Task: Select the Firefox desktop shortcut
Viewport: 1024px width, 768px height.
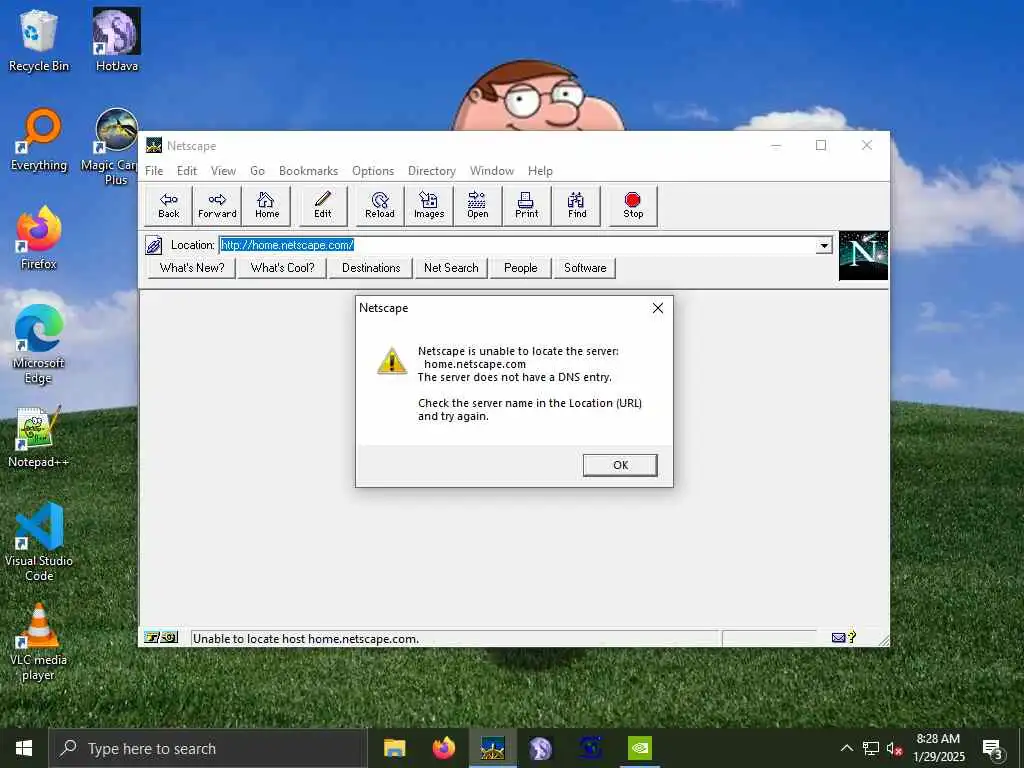Action: (x=39, y=238)
